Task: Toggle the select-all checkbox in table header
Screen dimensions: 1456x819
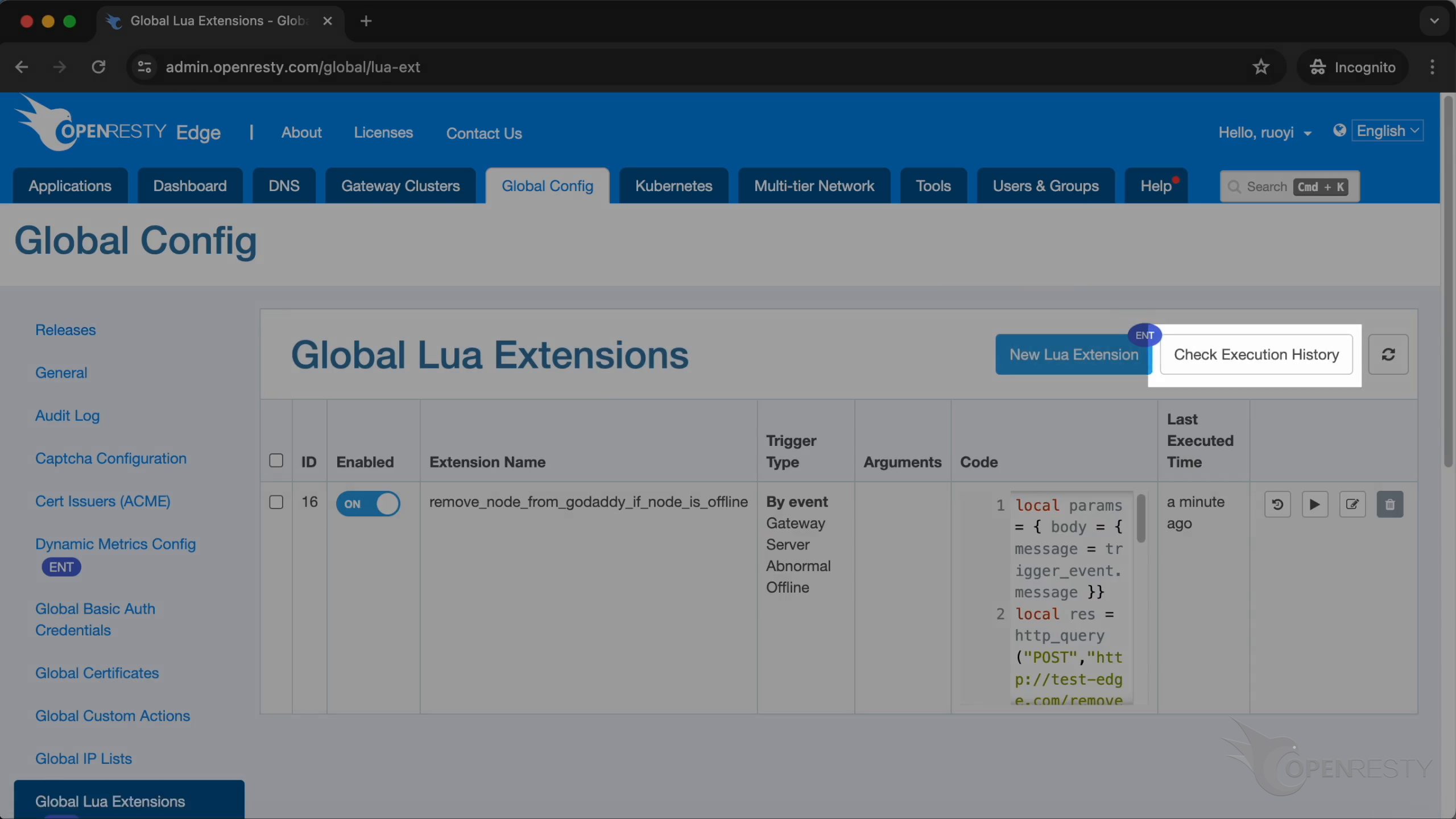Action: tap(276, 460)
